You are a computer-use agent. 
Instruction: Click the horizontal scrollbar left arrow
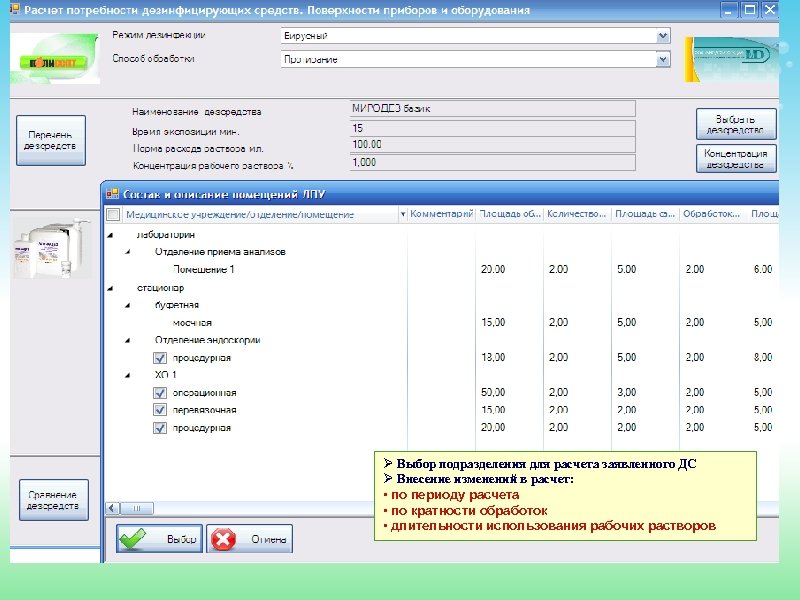[x=113, y=508]
